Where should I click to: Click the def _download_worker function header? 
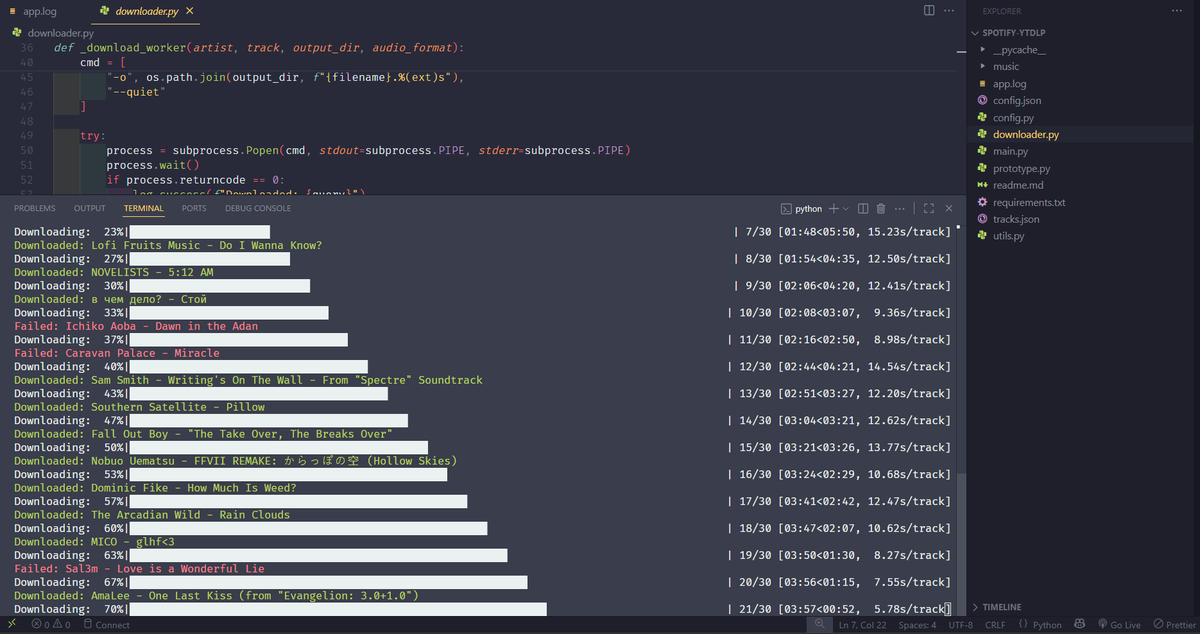click(x=259, y=47)
